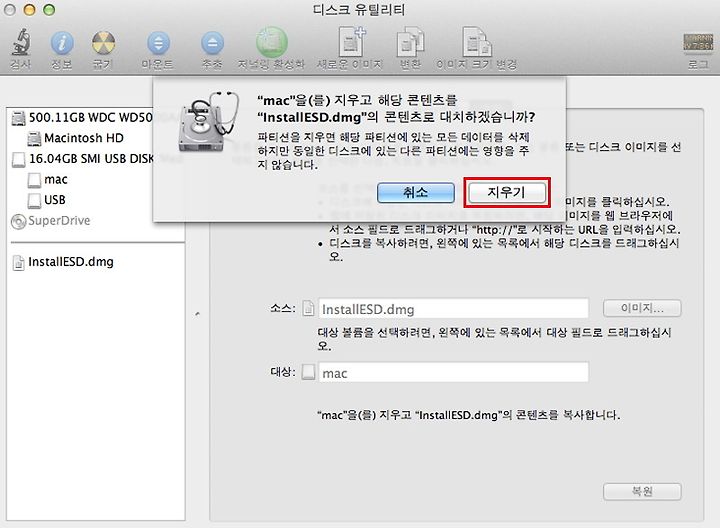Click the Disk Utility stethoscope icon in dialog

click(x=208, y=122)
